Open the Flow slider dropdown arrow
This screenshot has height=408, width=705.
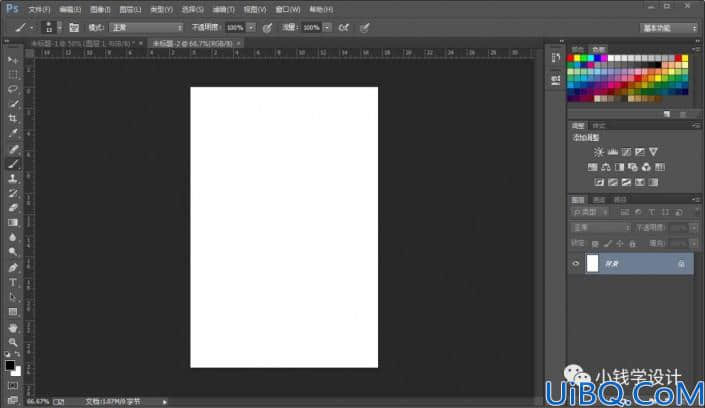pos(327,28)
